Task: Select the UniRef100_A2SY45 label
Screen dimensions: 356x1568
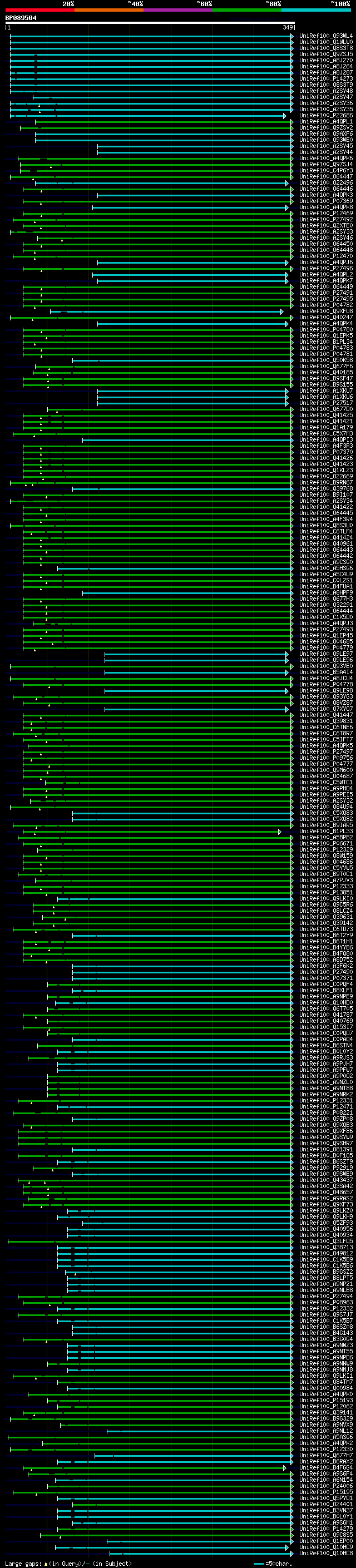Action: pos(325,146)
